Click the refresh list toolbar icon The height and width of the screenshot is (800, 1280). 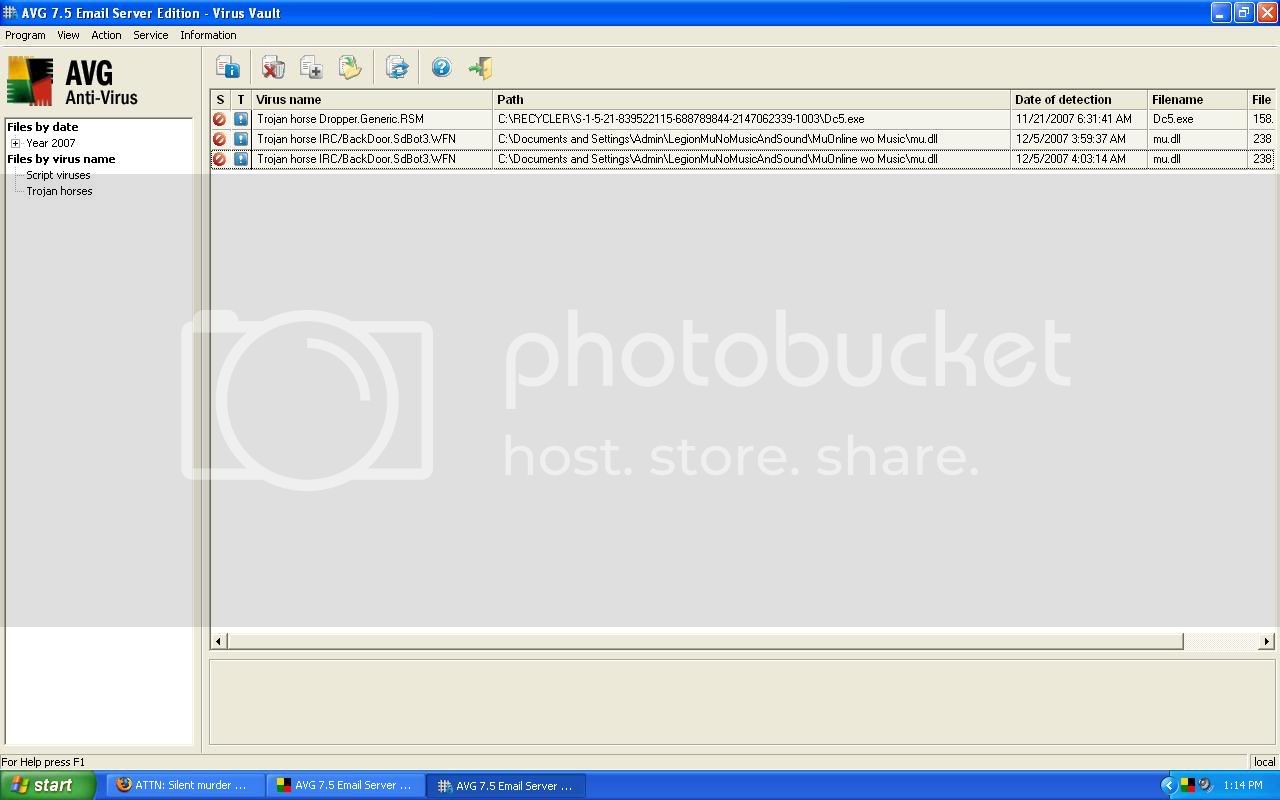(x=397, y=68)
